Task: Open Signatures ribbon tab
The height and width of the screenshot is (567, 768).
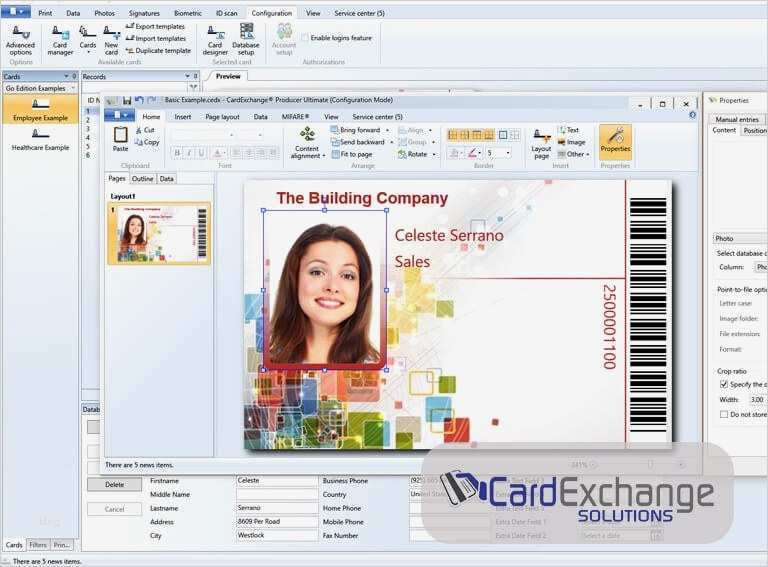Action: [x=144, y=13]
